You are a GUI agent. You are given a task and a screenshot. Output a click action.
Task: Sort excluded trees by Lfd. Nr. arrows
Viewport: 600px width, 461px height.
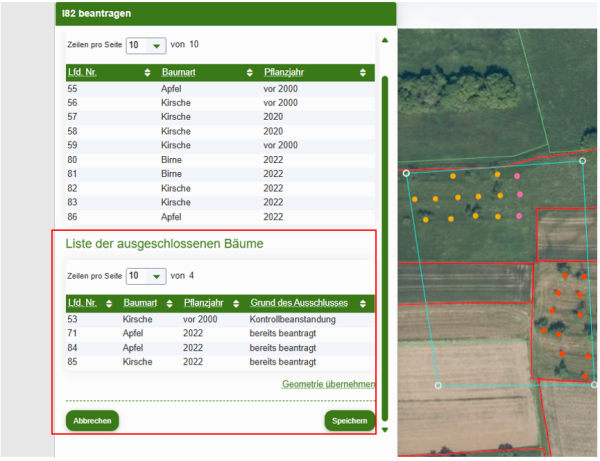[109, 304]
